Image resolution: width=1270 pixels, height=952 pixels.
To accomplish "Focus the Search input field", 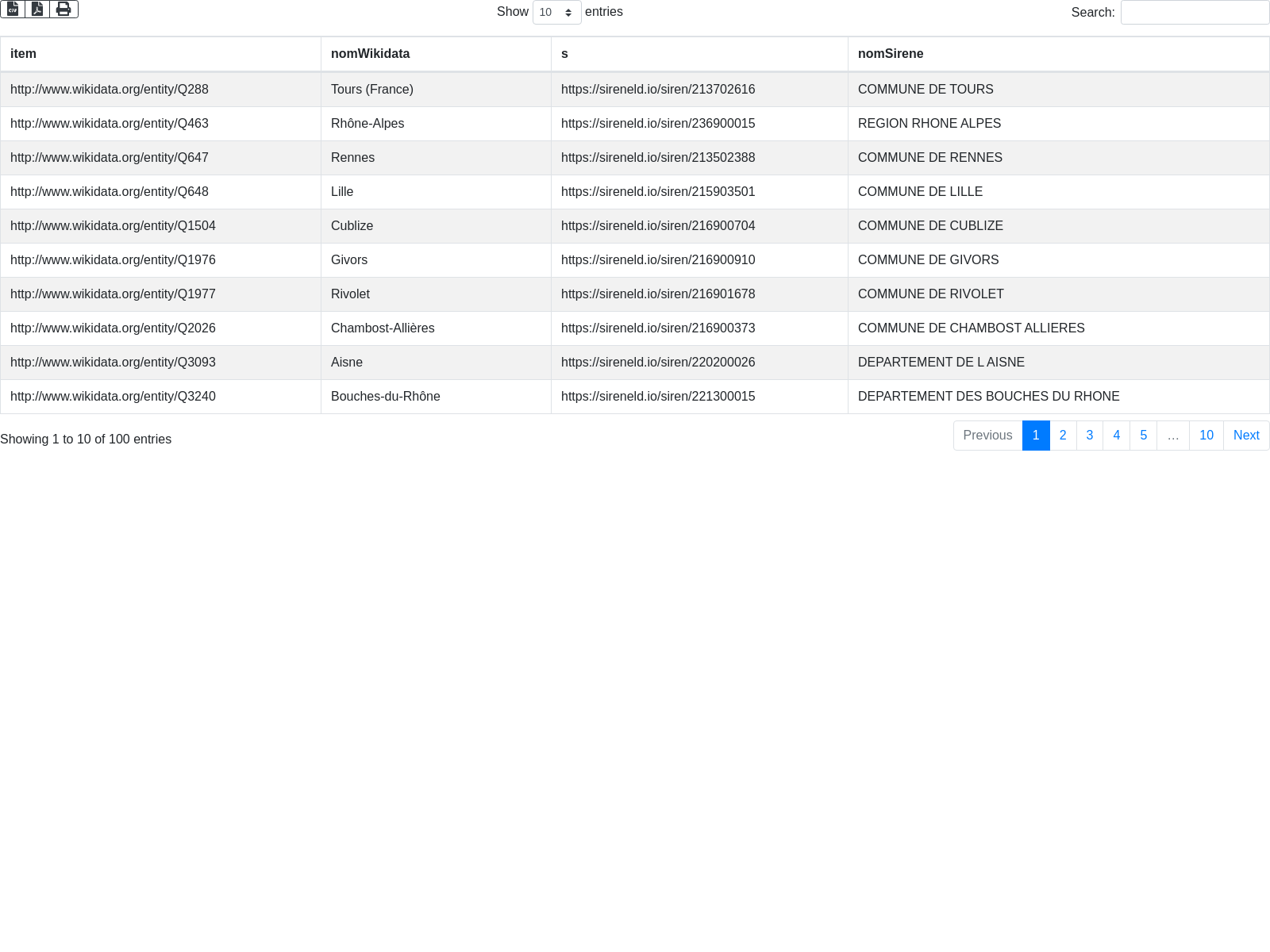I will click(x=1195, y=13).
